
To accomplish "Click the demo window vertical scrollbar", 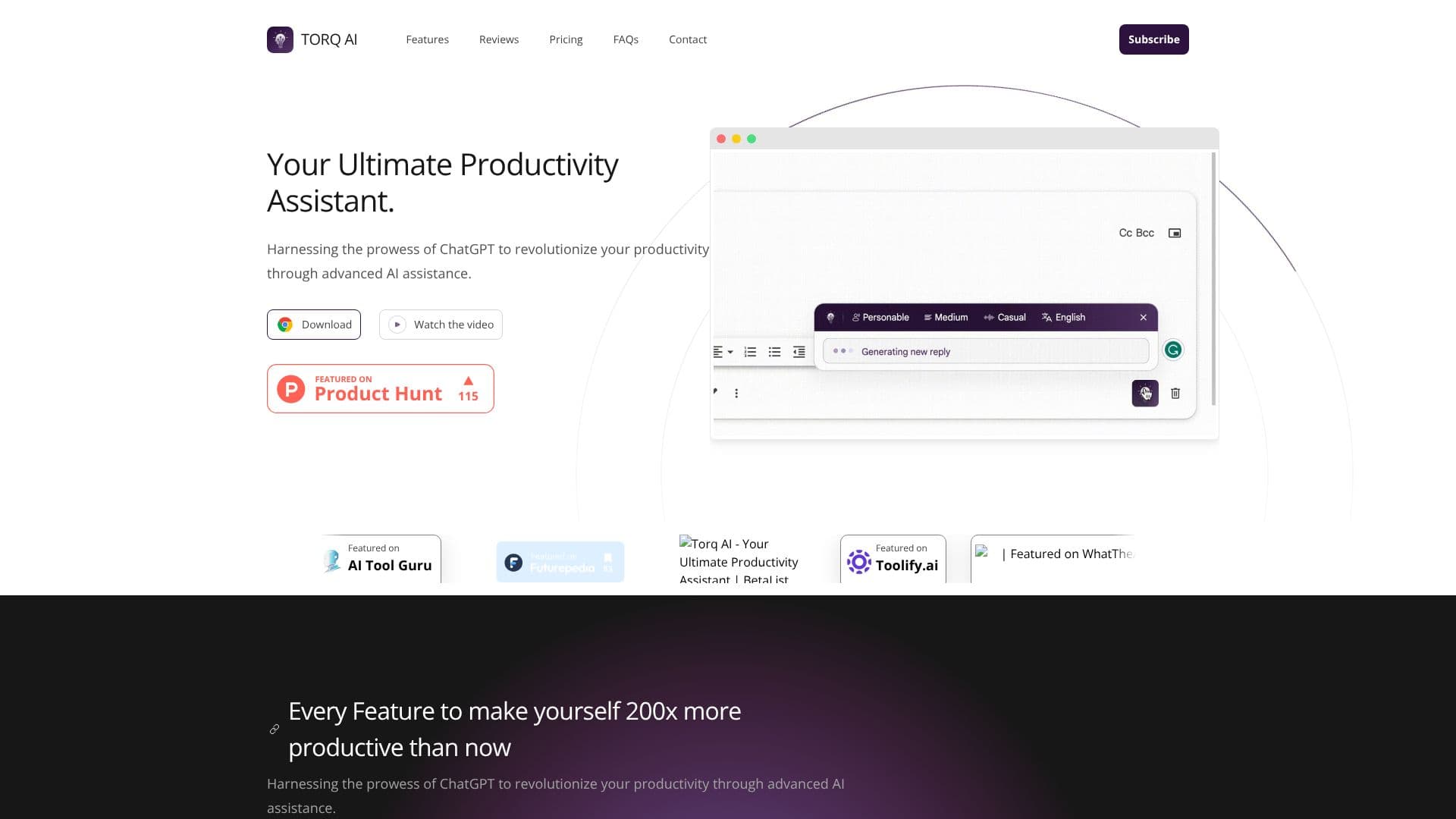I will point(1214,278).
